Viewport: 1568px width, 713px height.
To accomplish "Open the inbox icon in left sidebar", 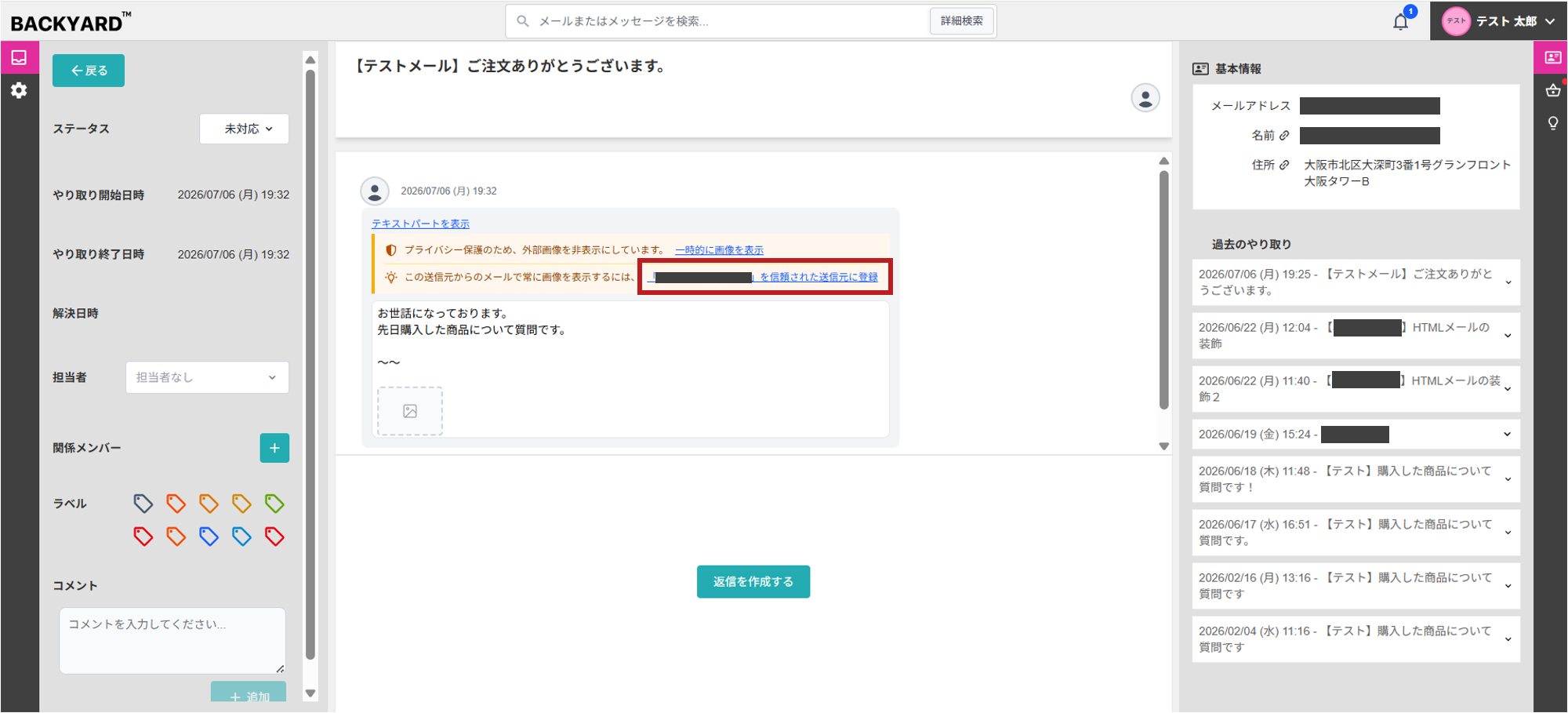I will 19,57.
